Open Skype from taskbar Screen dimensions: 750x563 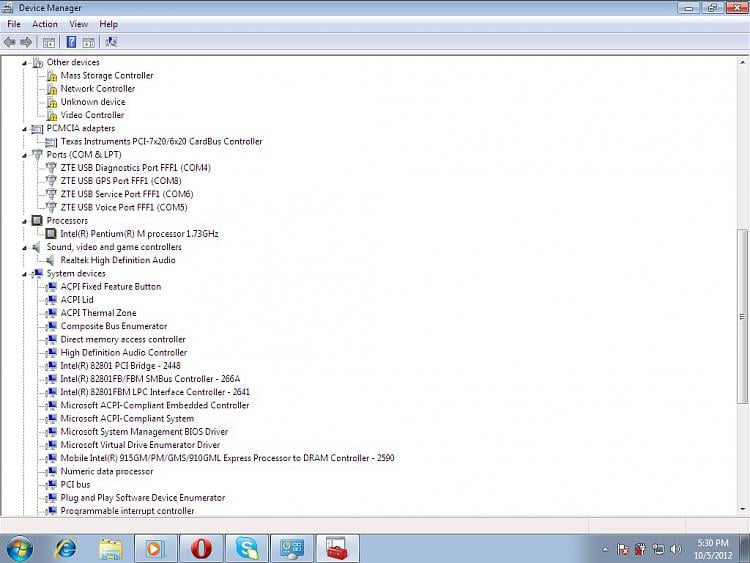[x=246, y=549]
